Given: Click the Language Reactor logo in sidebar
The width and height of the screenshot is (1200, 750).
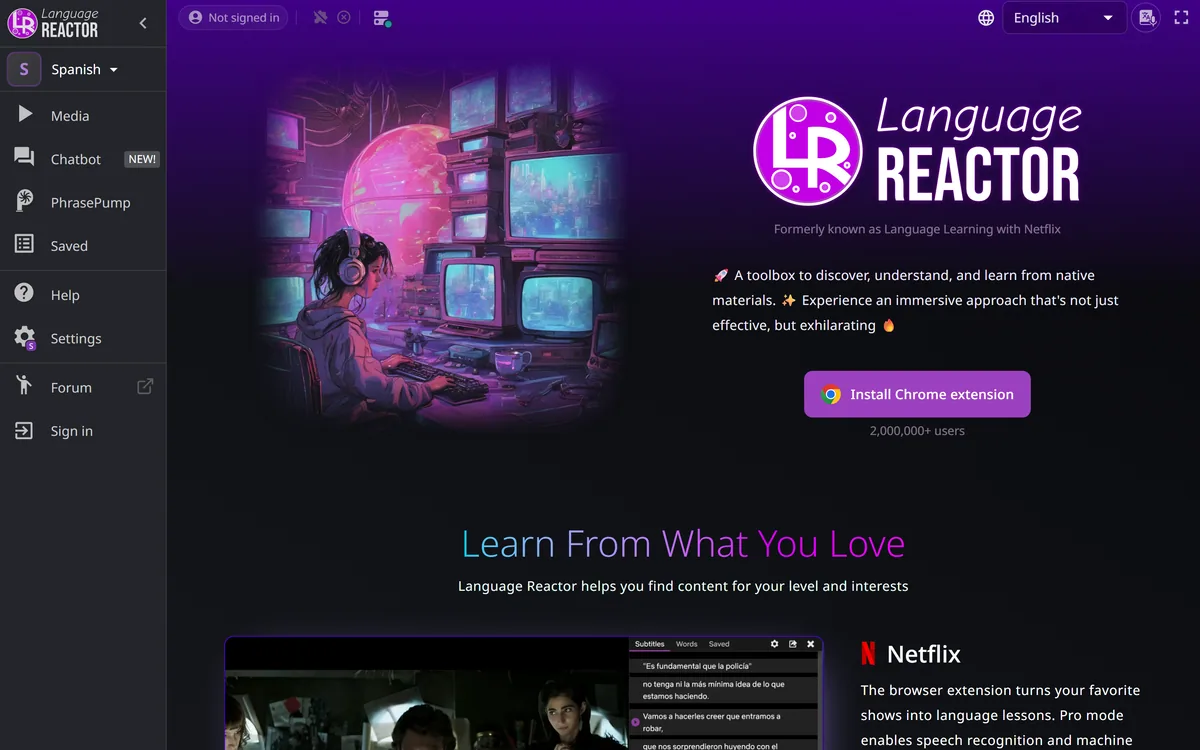Looking at the screenshot, I should (54, 23).
